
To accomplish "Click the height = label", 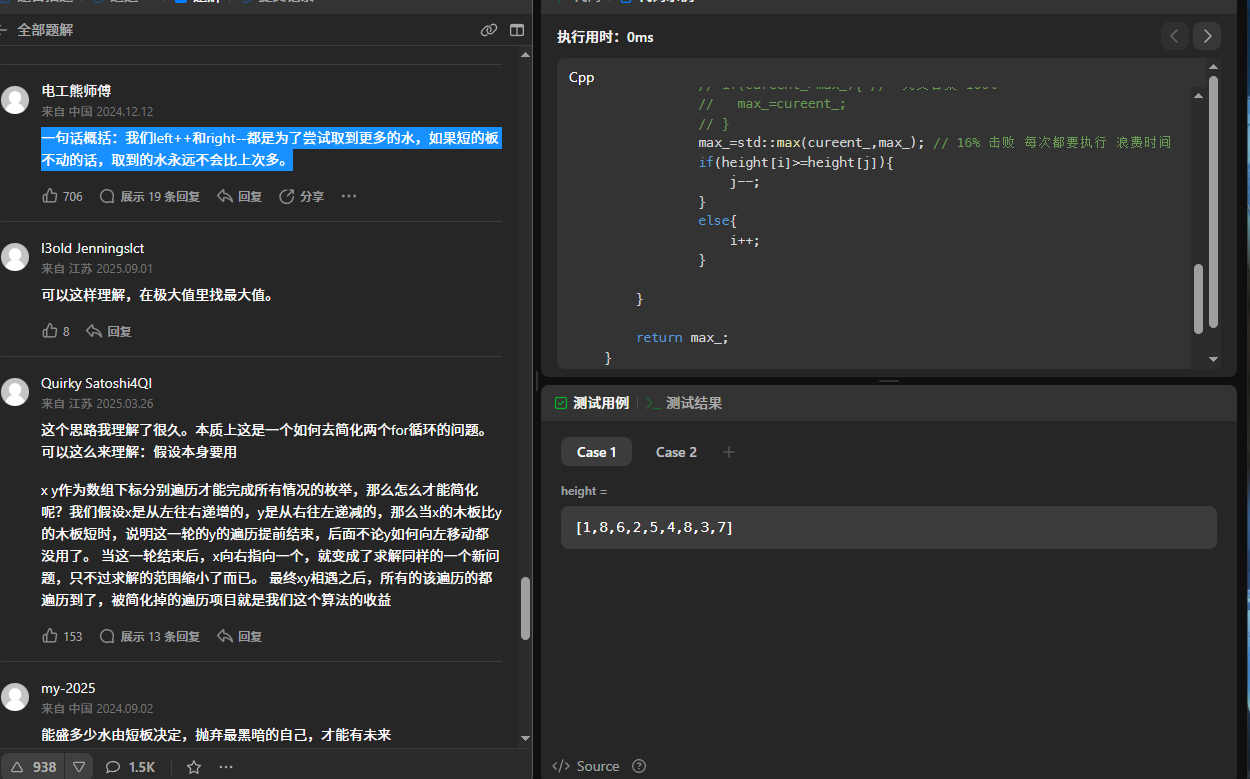I will (584, 491).
